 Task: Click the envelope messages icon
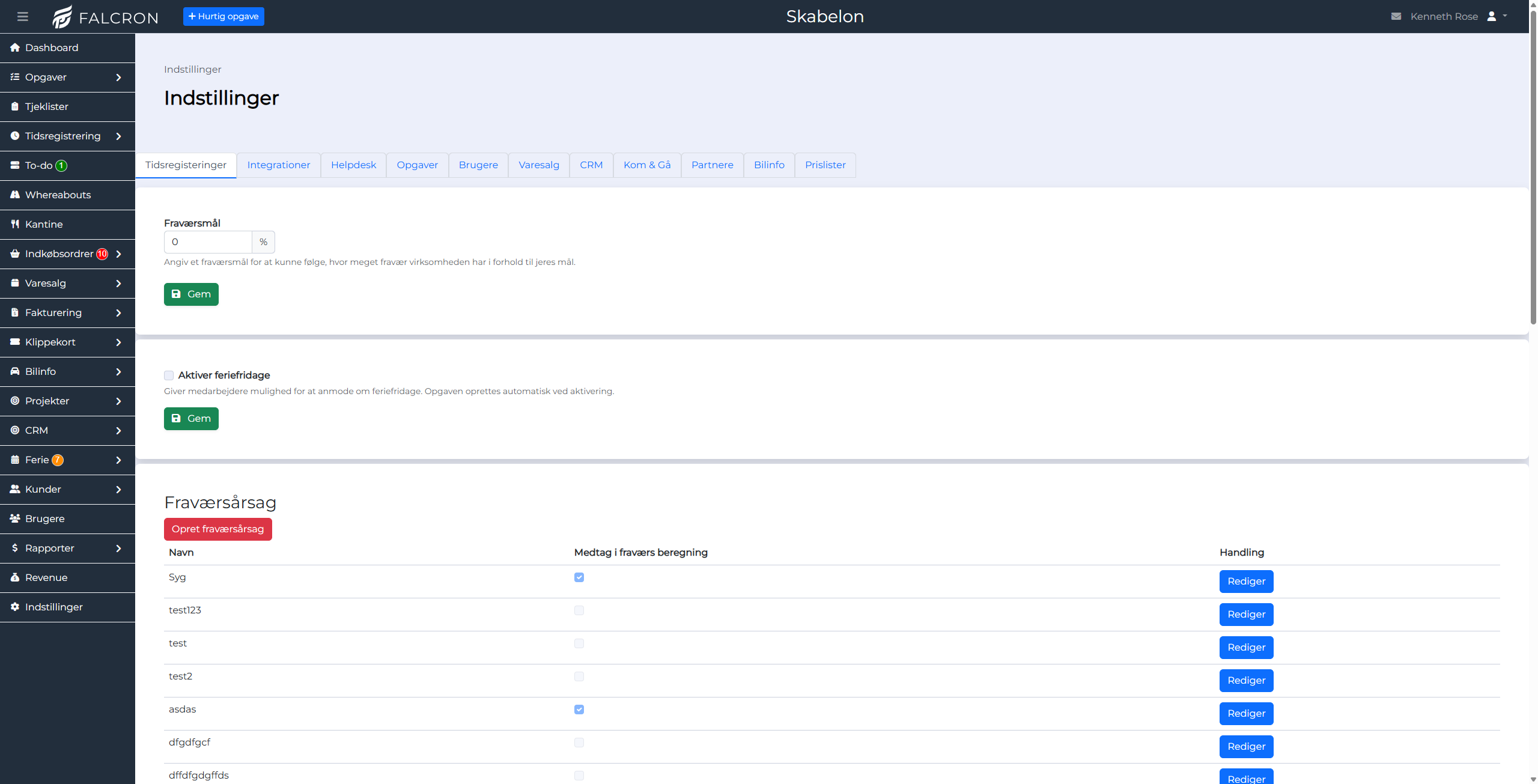[x=1396, y=17]
